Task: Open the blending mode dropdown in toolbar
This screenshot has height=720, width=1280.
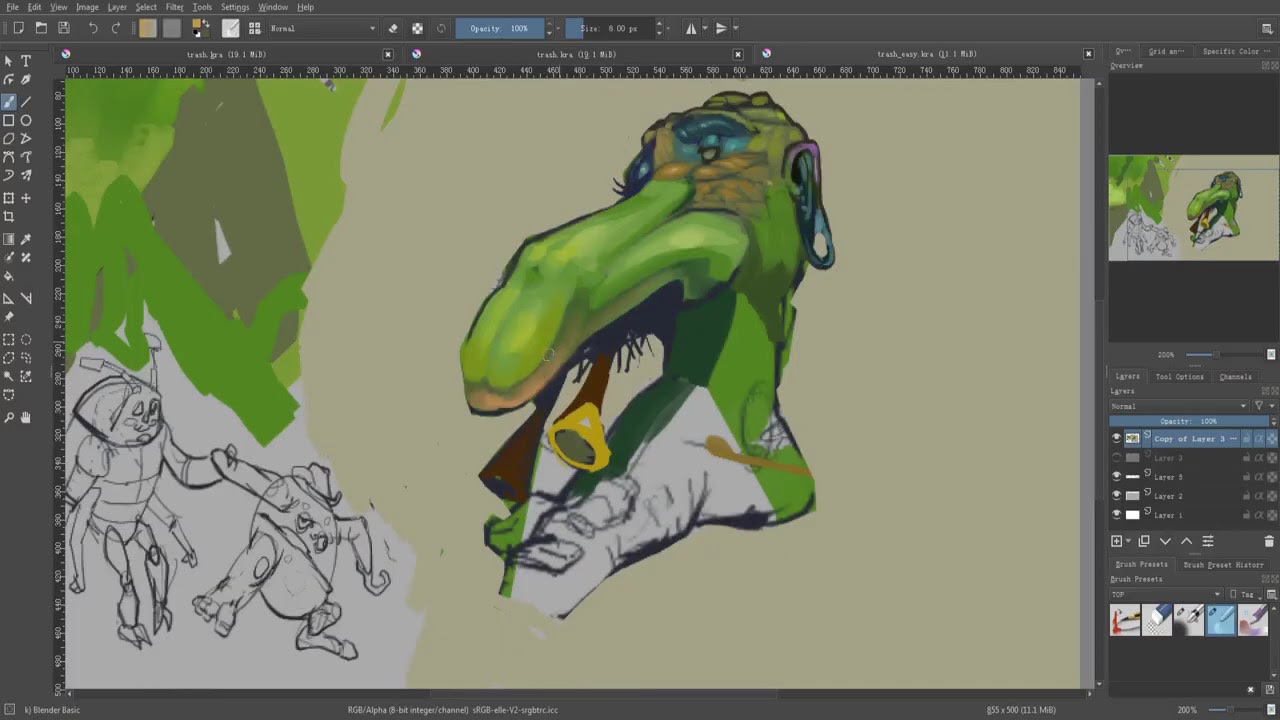Action: click(x=322, y=28)
